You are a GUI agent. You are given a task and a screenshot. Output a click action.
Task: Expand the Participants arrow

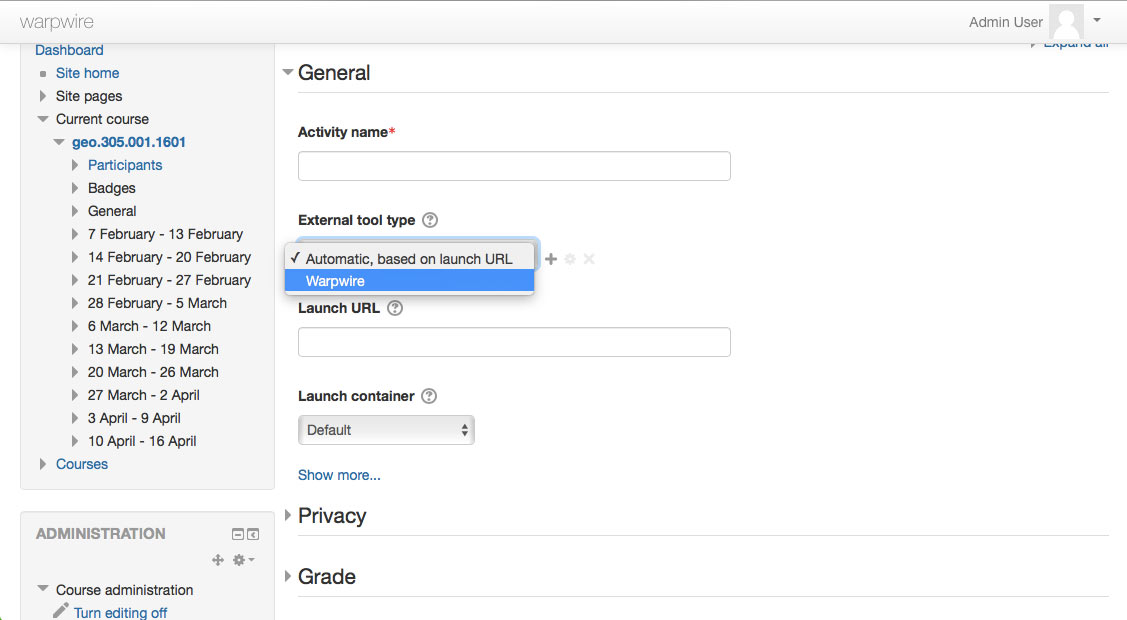[x=75, y=165]
